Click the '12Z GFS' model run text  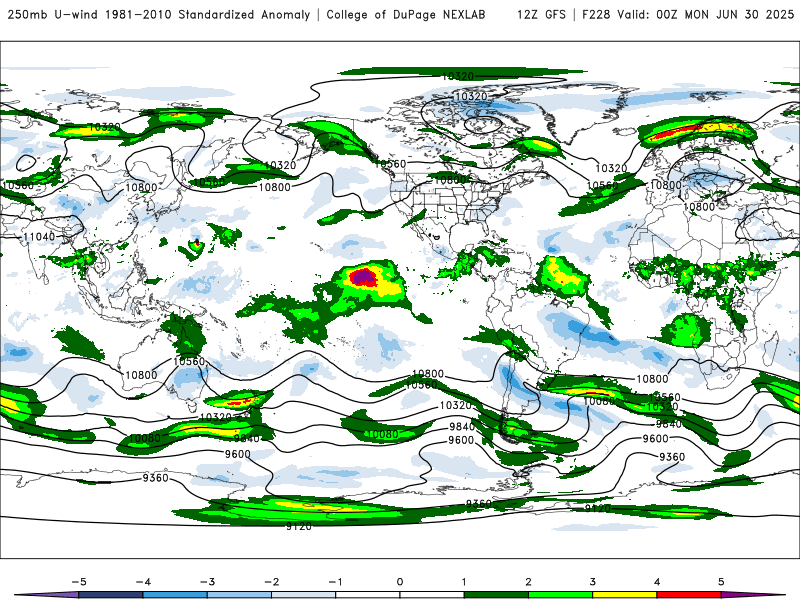point(541,15)
